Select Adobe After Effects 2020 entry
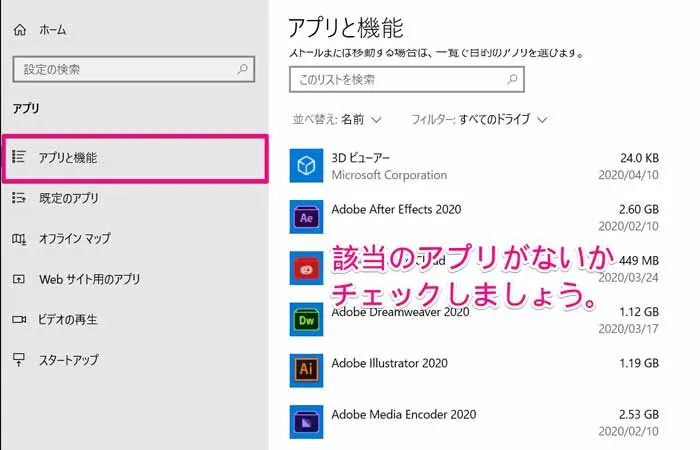Image resolution: width=700 pixels, height=450 pixels. click(x=475, y=217)
